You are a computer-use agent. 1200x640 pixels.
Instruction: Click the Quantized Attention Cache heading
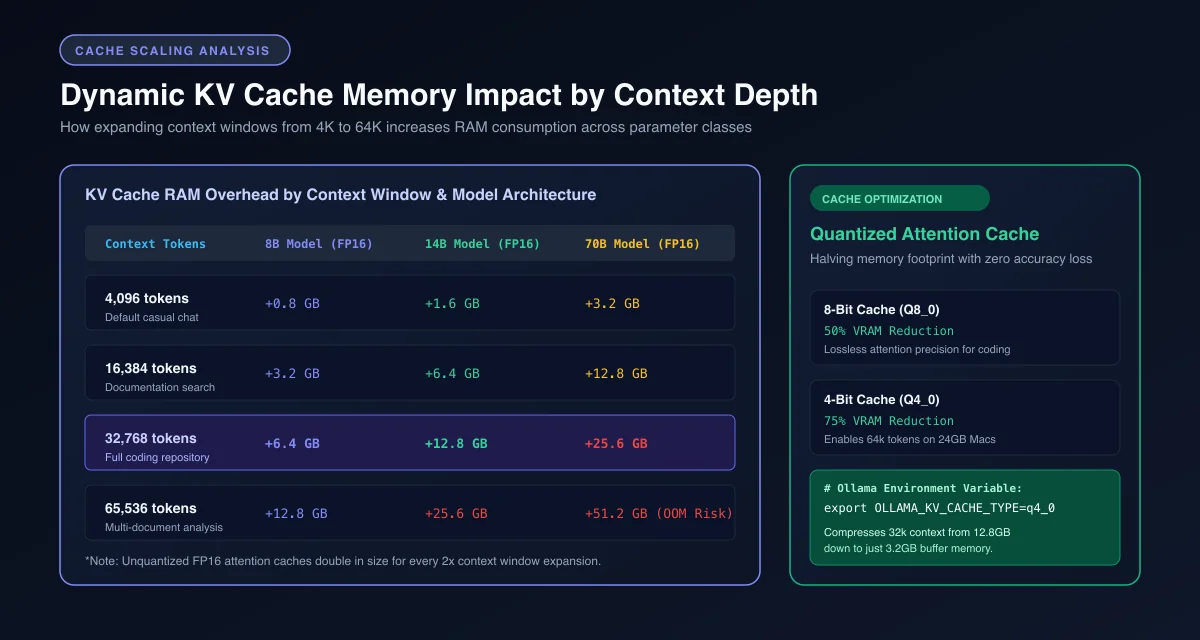pyautogui.click(x=925, y=234)
